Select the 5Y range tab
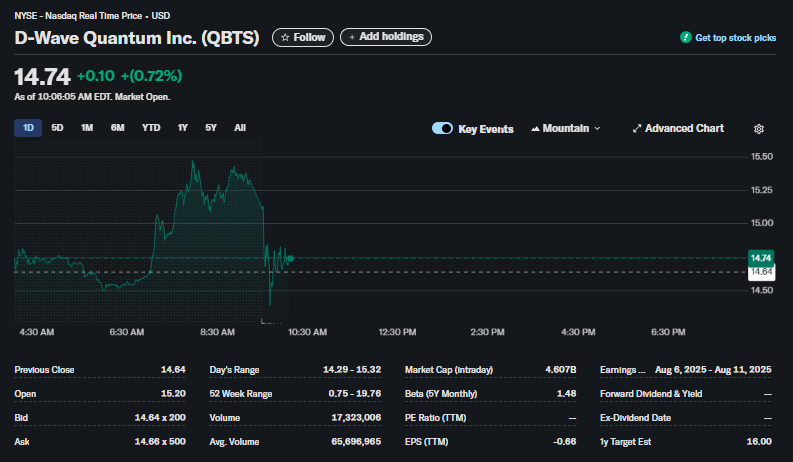The height and width of the screenshot is (462, 793). tap(211, 128)
